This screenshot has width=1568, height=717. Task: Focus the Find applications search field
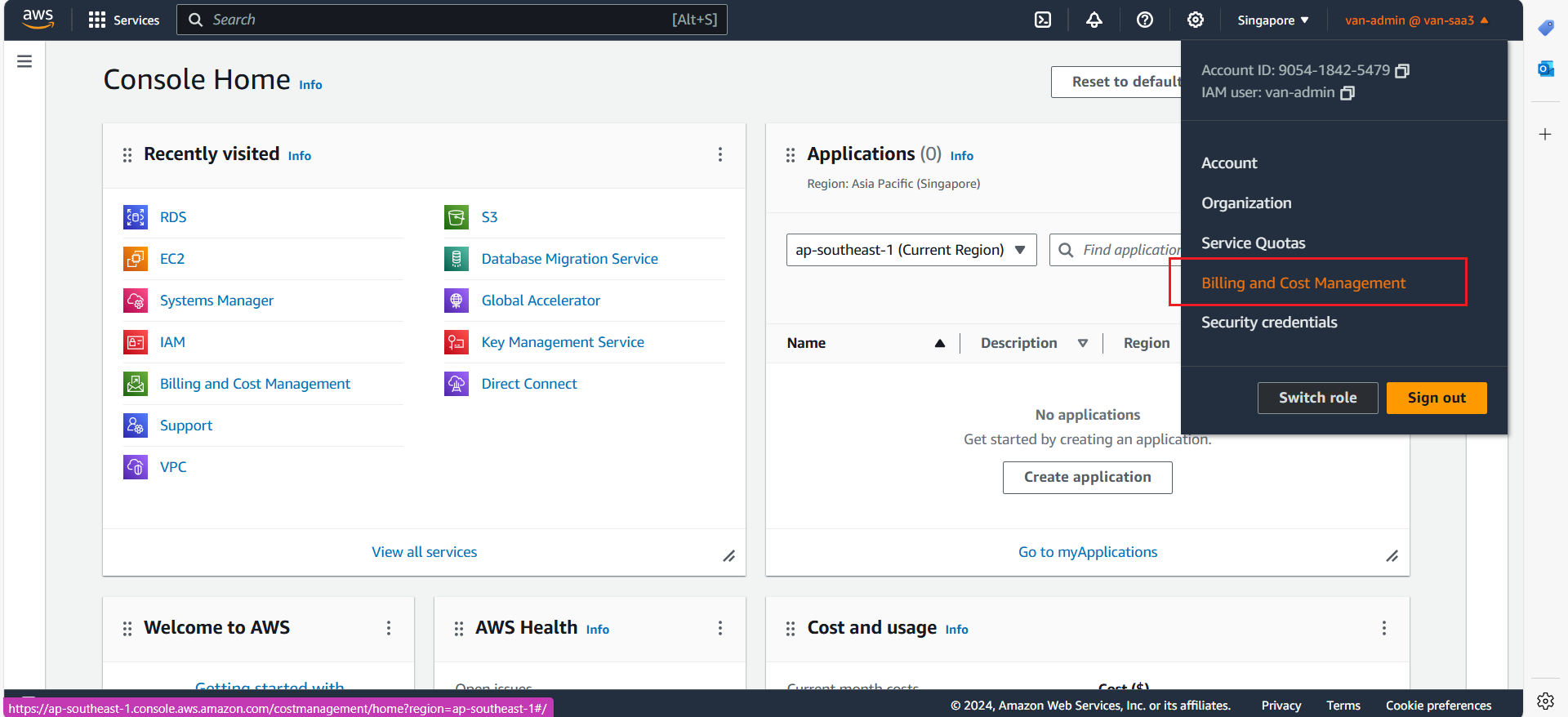[1116, 250]
